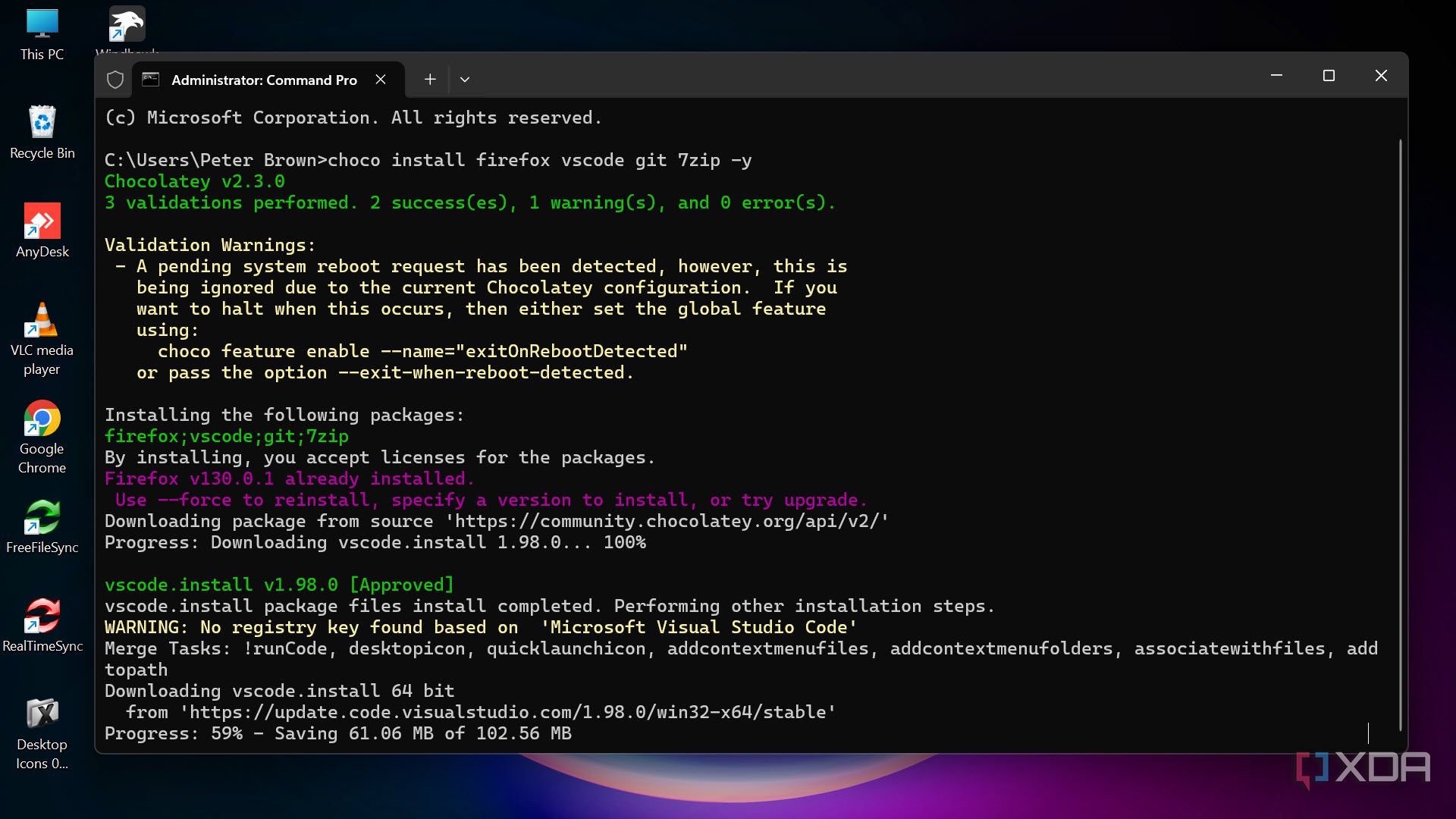Click the exitOnRebootDetected feature command
The width and height of the screenshot is (1456, 819).
pyautogui.click(x=422, y=352)
